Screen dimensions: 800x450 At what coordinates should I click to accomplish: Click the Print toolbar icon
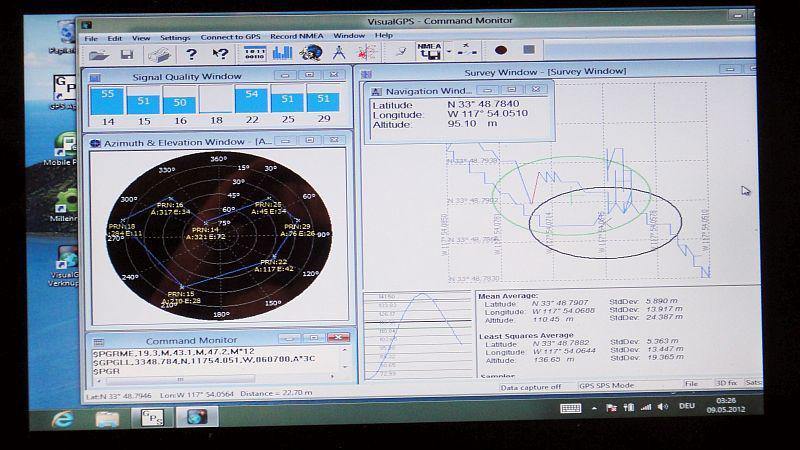pyautogui.click(x=159, y=54)
